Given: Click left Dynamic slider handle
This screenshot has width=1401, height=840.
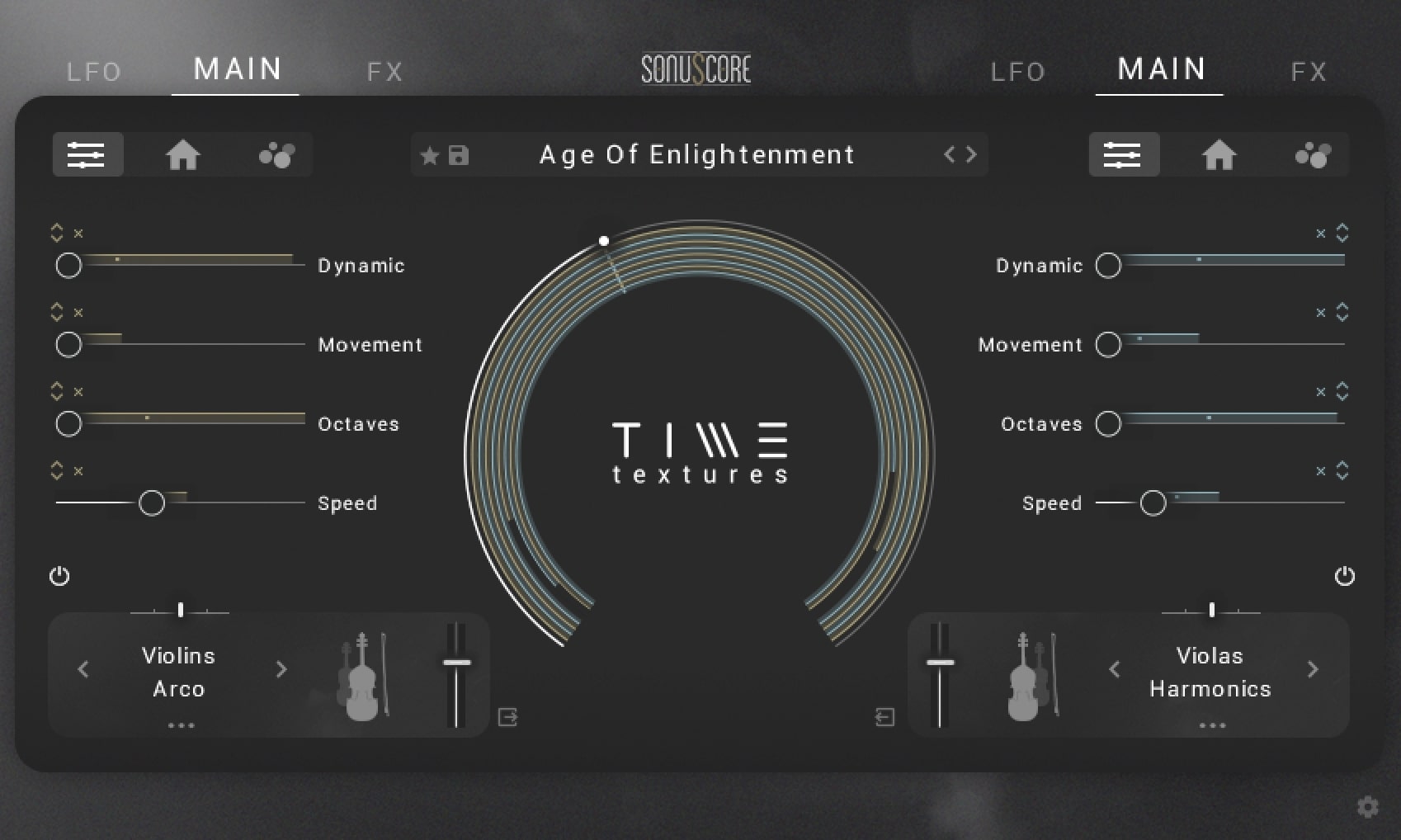Looking at the screenshot, I should pos(68,266).
